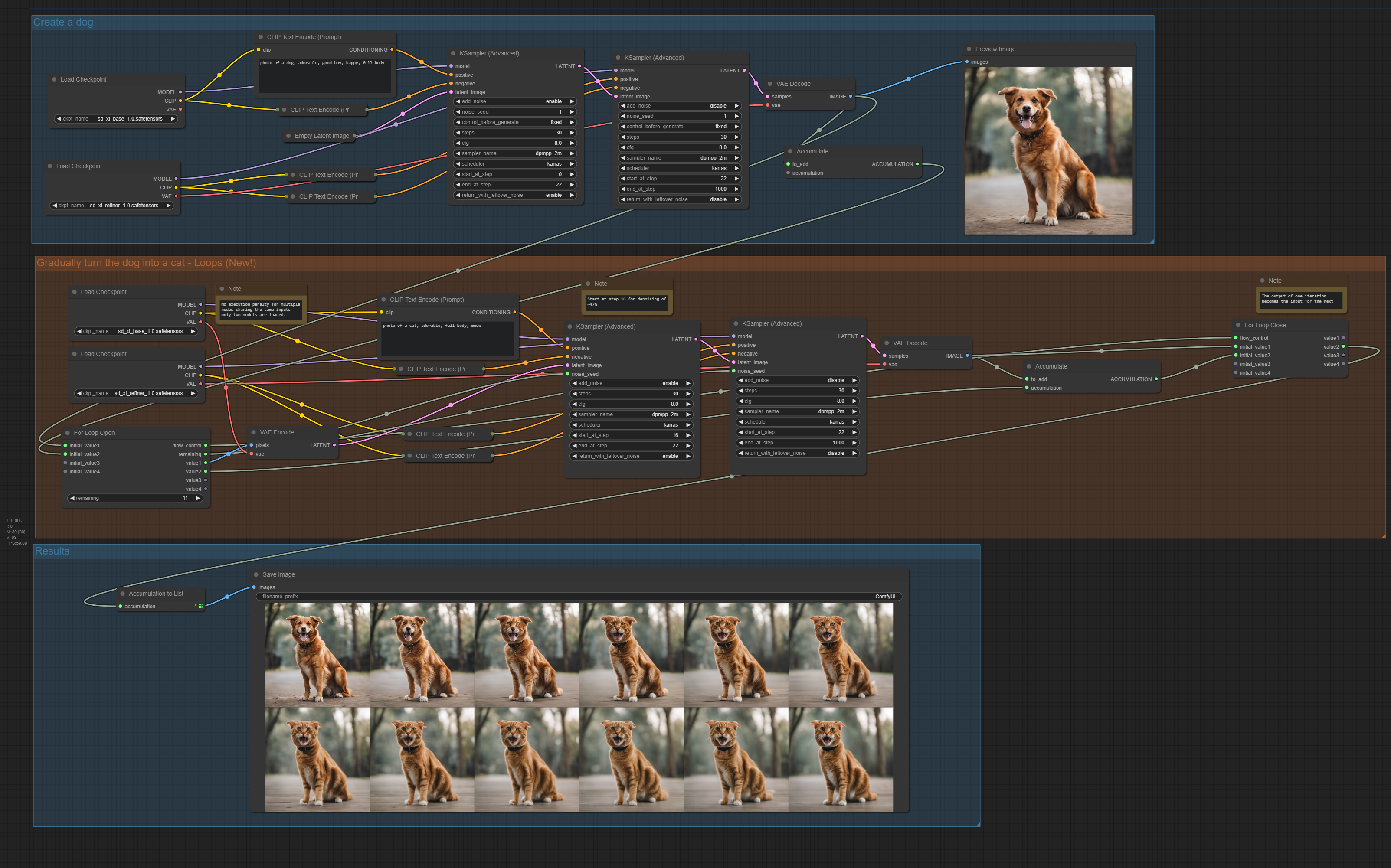Open control_before_generate combo in second dog KSampler
This screenshot has width=1391, height=868.
[x=680, y=127]
